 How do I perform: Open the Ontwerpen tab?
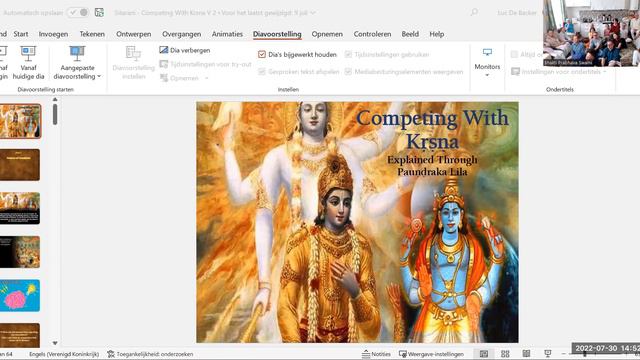[x=133, y=34]
